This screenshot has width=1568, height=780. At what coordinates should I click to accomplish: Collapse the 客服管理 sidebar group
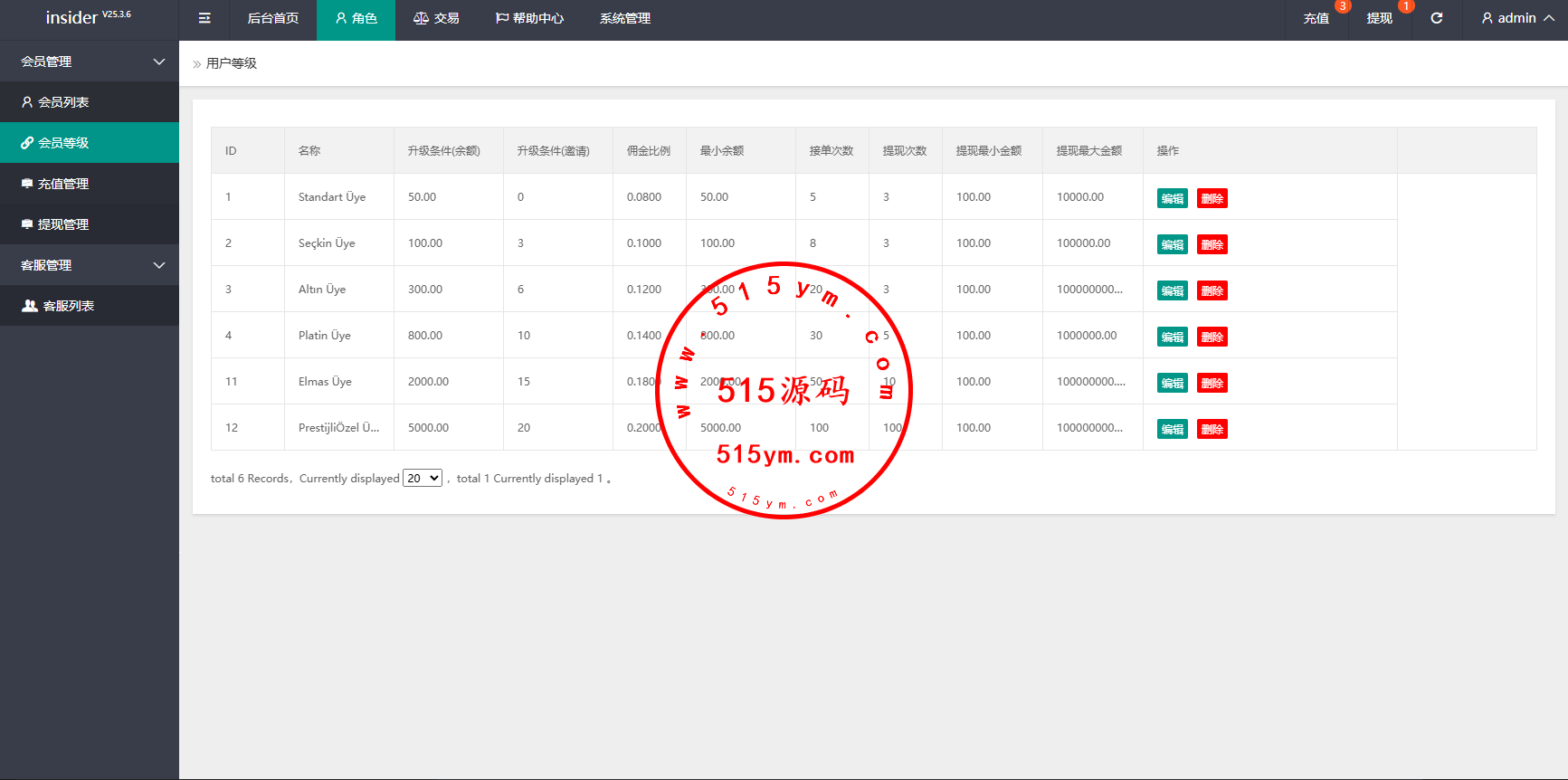click(x=89, y=265)
